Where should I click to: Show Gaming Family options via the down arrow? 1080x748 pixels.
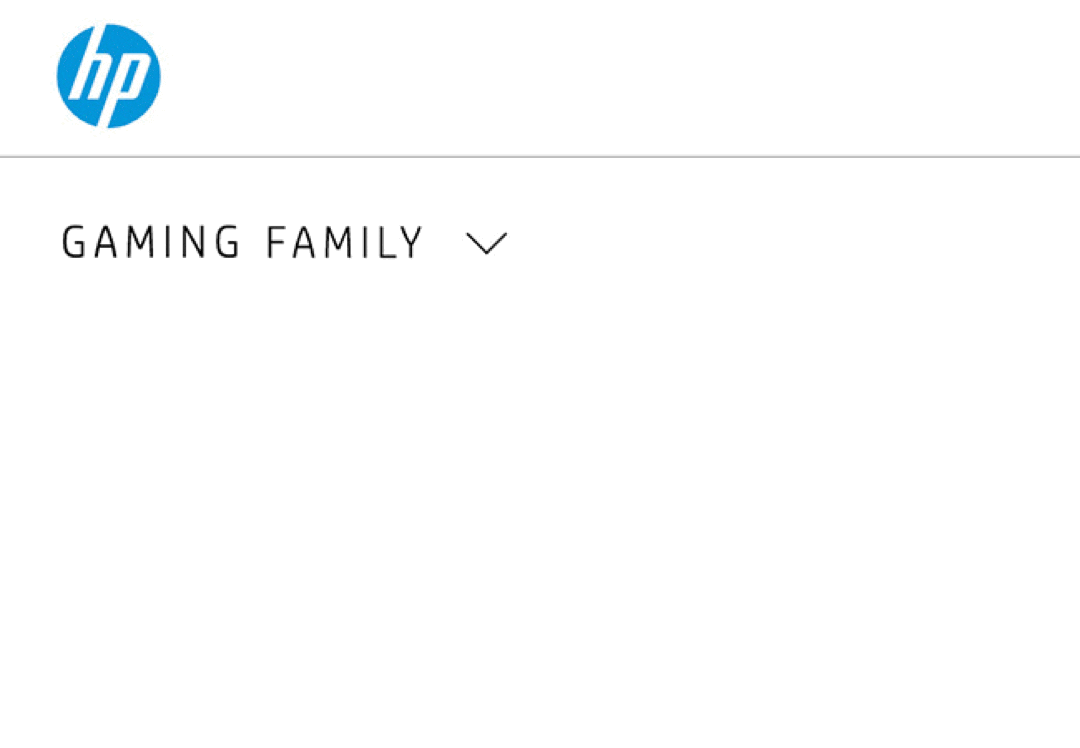point(487,243)
